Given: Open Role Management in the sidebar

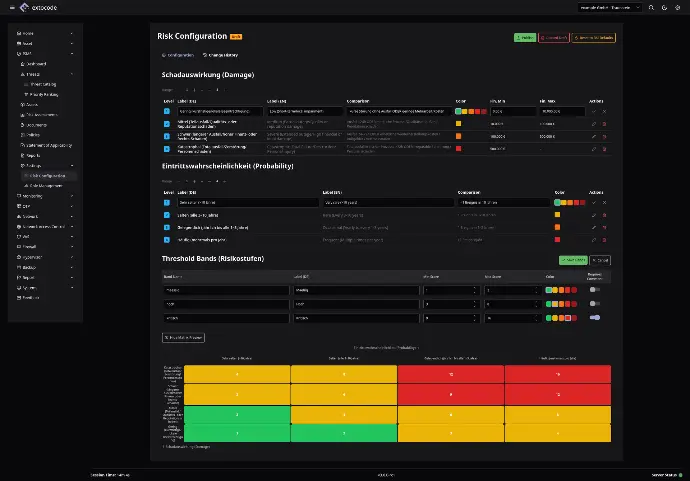Looking at the screenshot, I should point(47,186).
